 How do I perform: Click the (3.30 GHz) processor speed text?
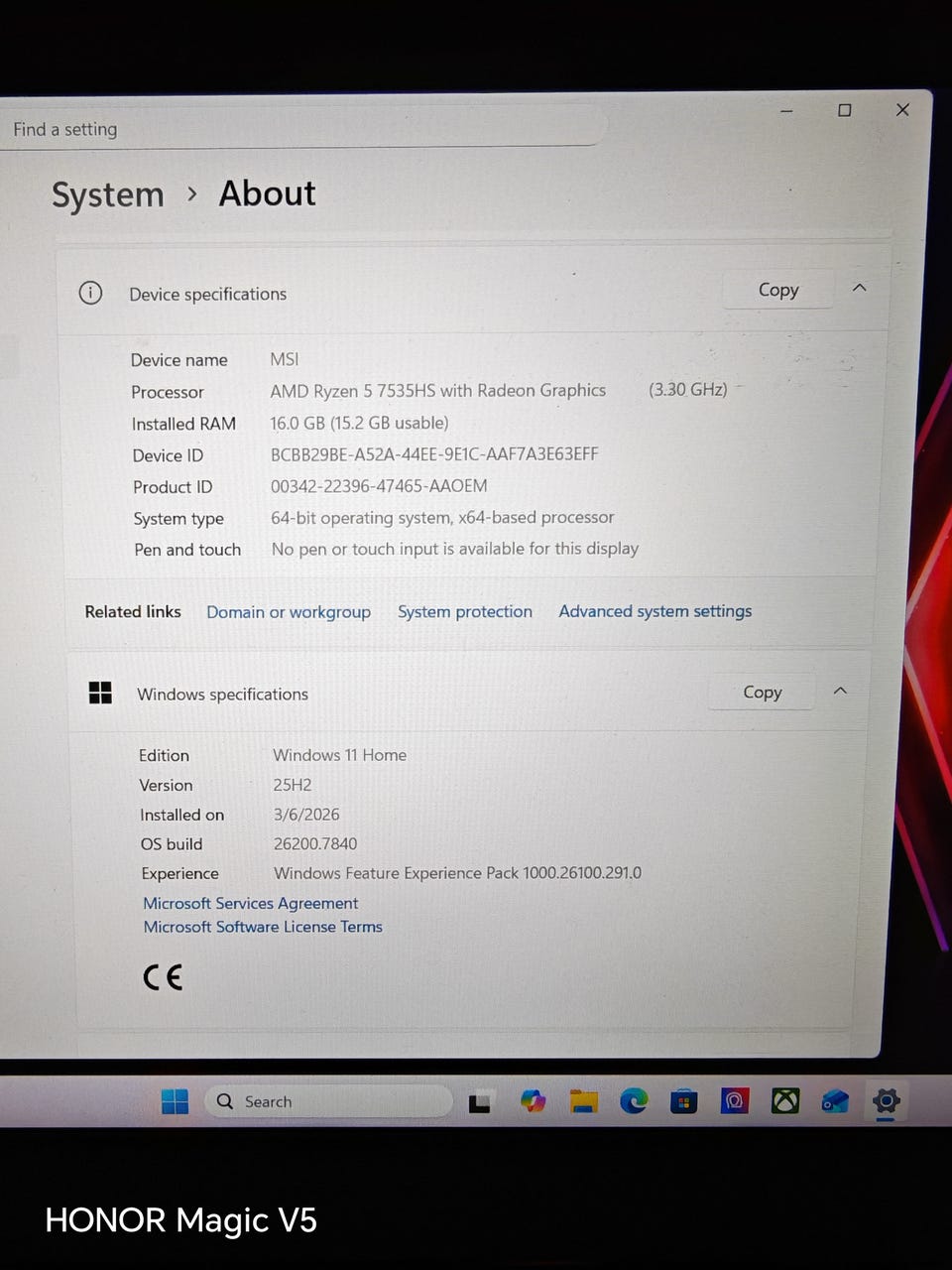click(688, 390)
